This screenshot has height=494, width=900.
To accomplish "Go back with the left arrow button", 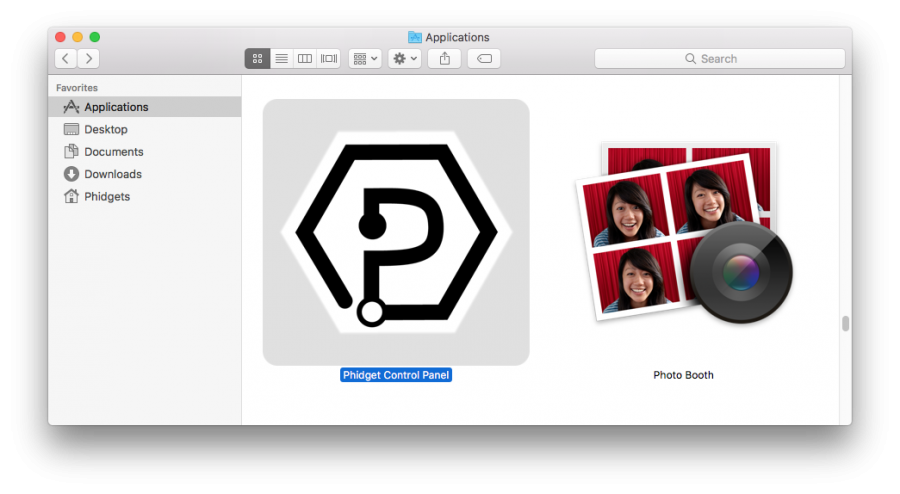I will point(66,59).
